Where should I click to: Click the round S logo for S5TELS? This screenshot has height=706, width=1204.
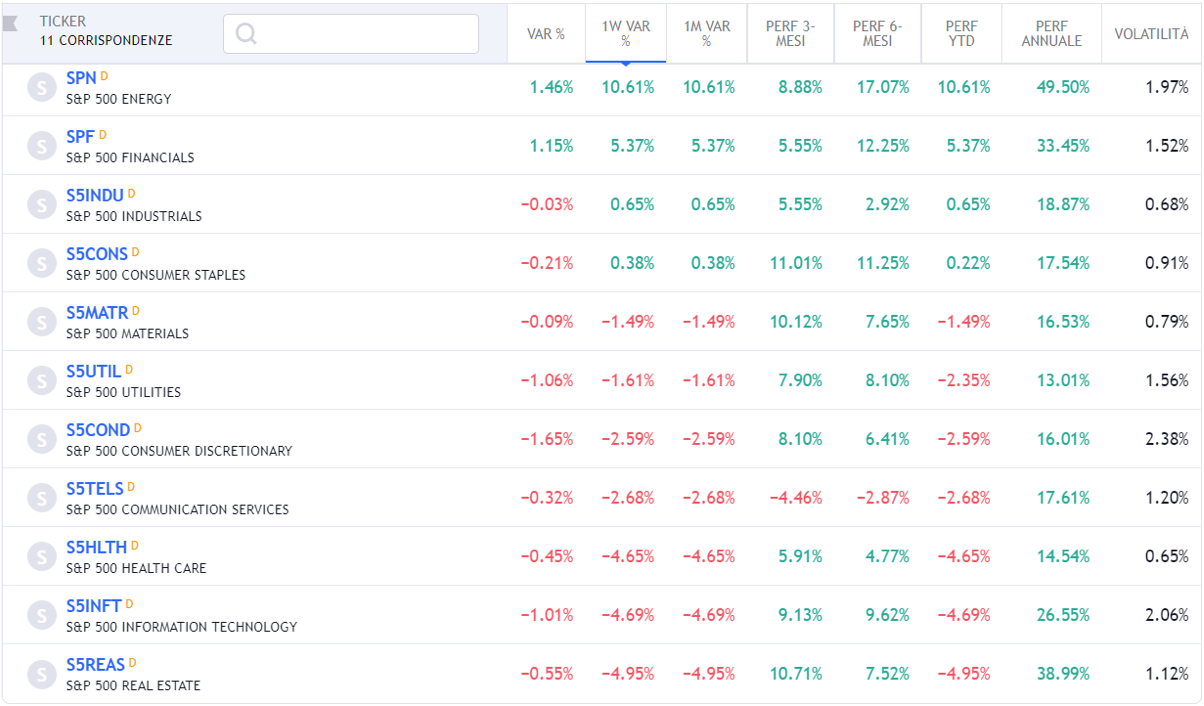click(x=41, y=498)
